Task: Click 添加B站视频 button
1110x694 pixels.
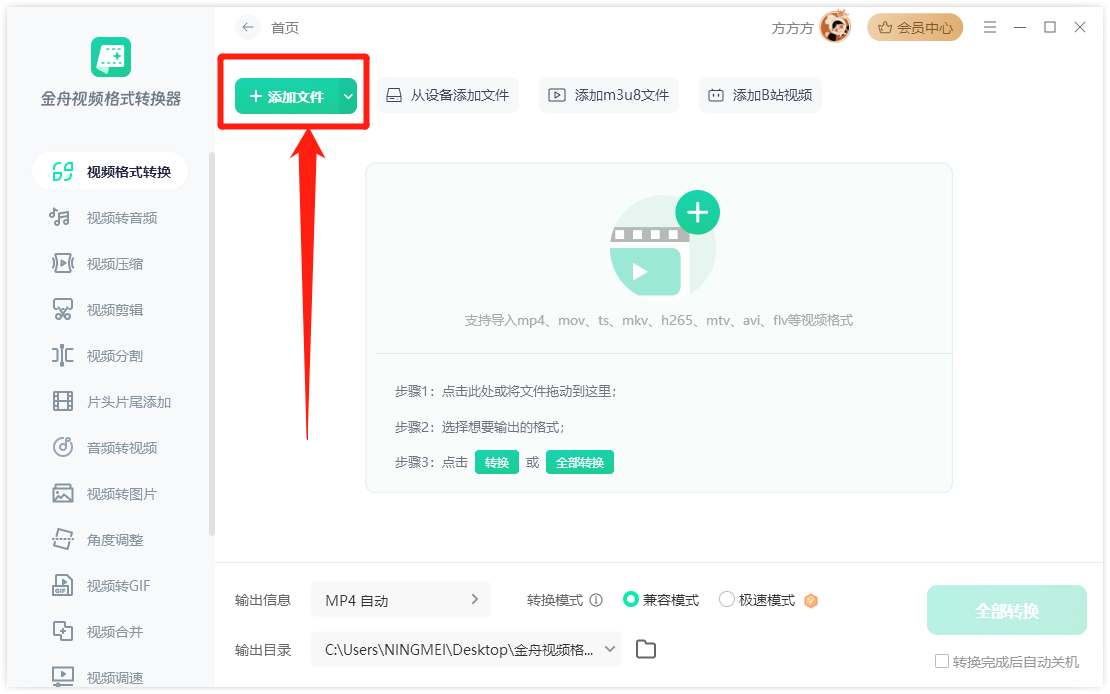Action: click(x=760, y=95)
